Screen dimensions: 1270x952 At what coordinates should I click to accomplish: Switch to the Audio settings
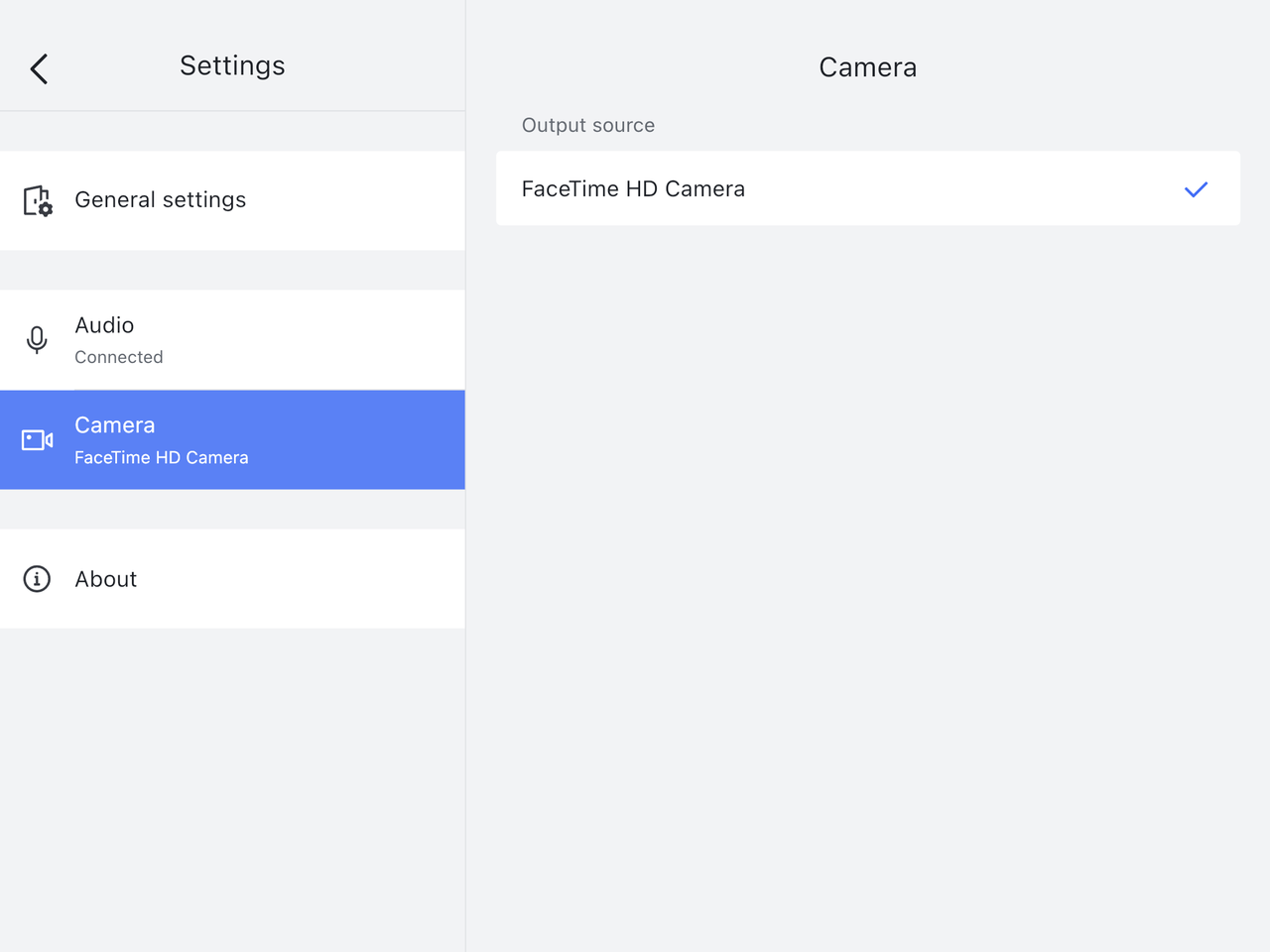[104, 325]
